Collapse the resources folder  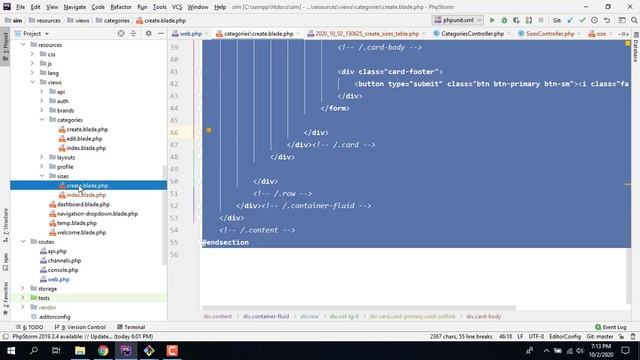pos(23,44)
